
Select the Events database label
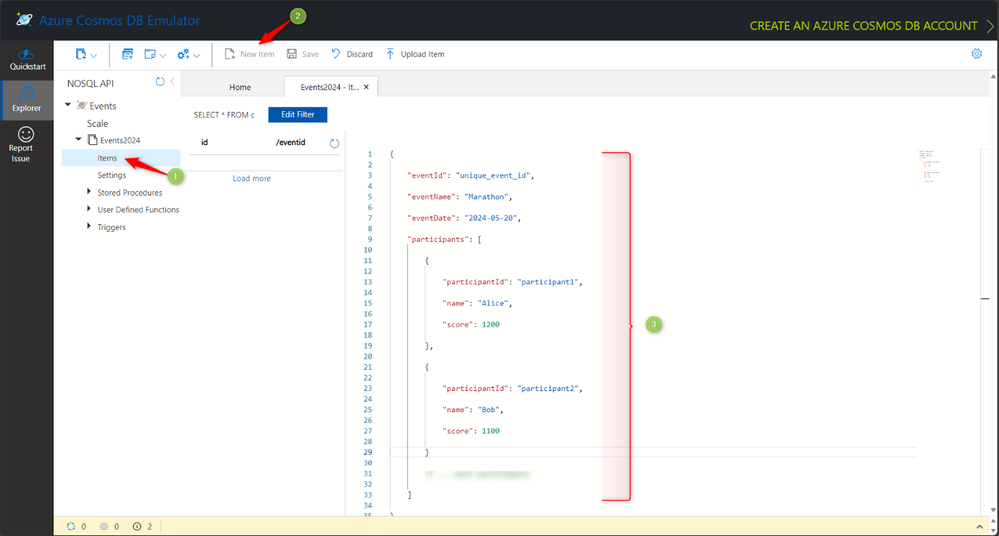103,106
